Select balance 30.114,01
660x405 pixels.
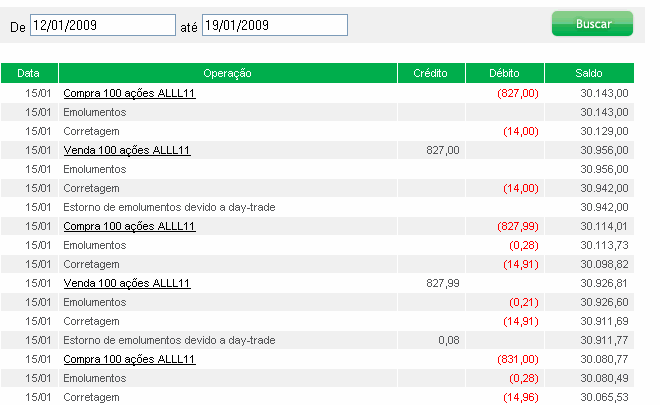coord(604,226)
